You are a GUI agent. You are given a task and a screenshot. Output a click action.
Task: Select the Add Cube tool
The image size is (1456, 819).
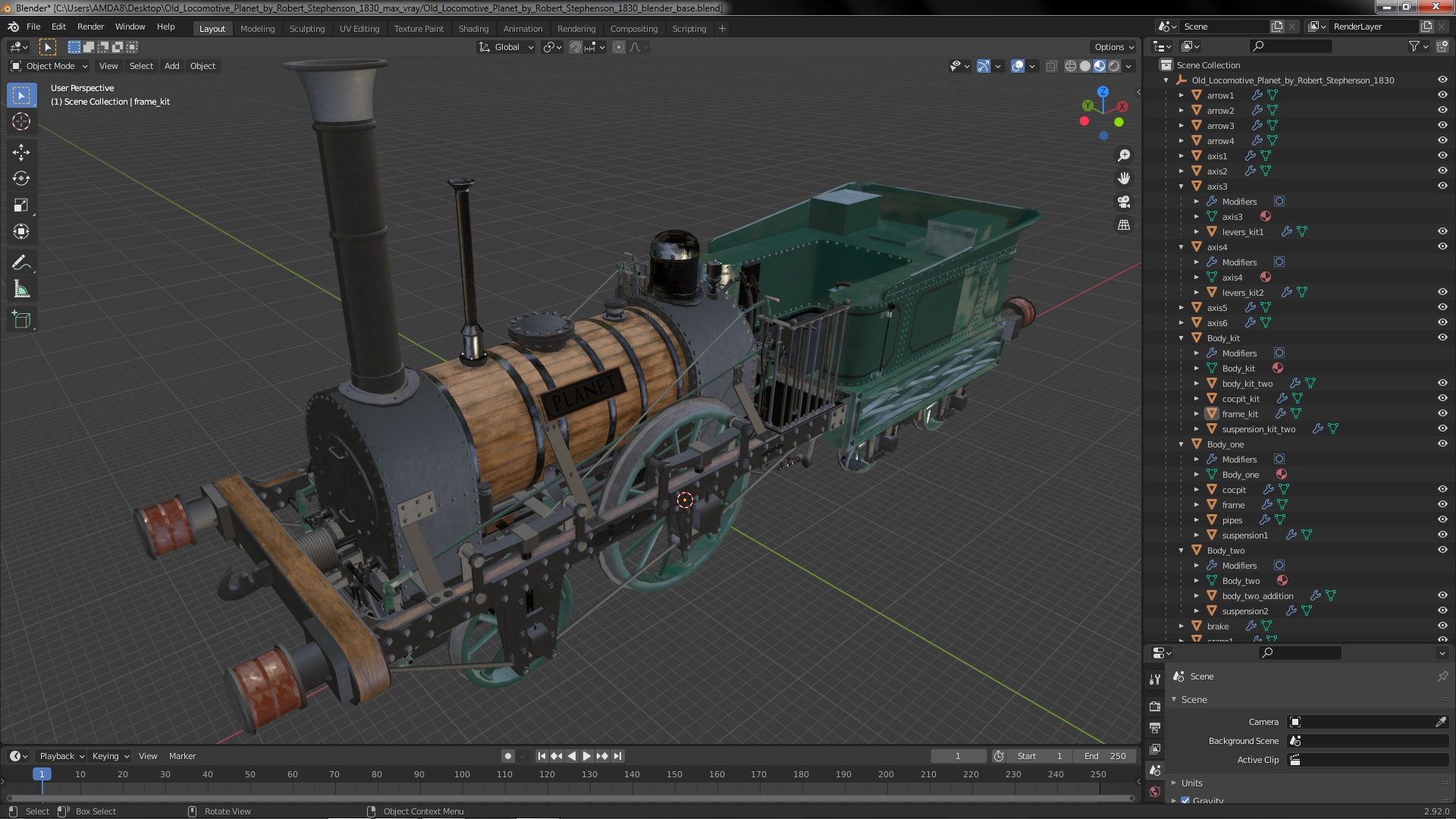click(x=21, y=320)
